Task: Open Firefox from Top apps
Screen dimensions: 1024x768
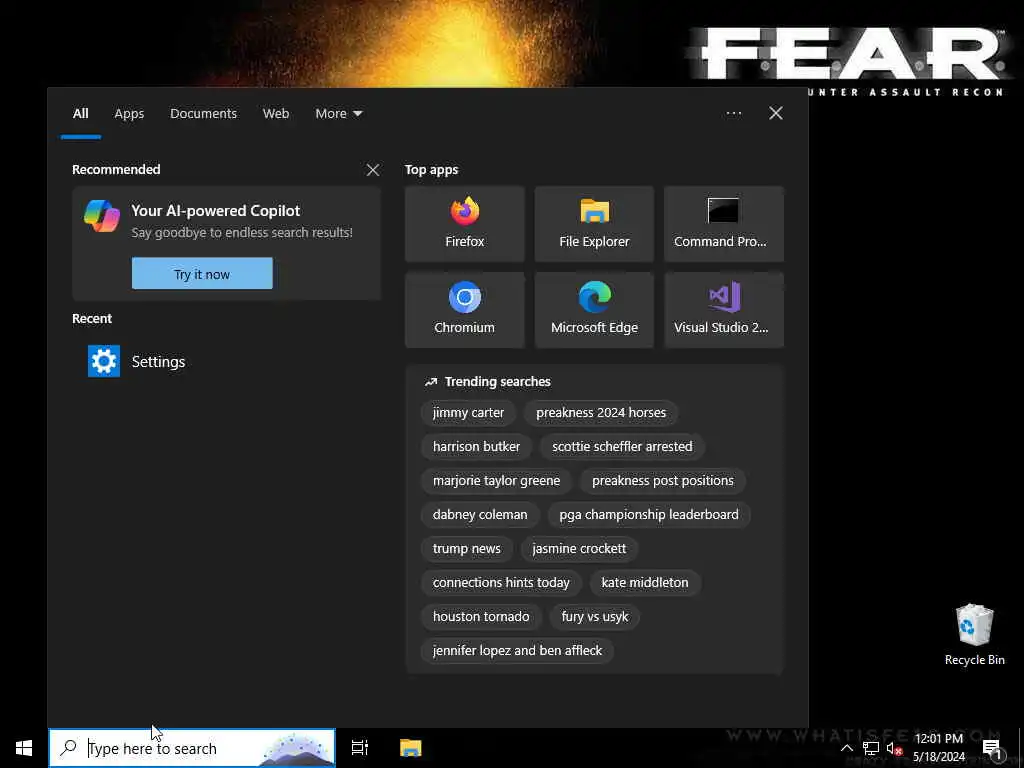Action: (x=464, y=223)
